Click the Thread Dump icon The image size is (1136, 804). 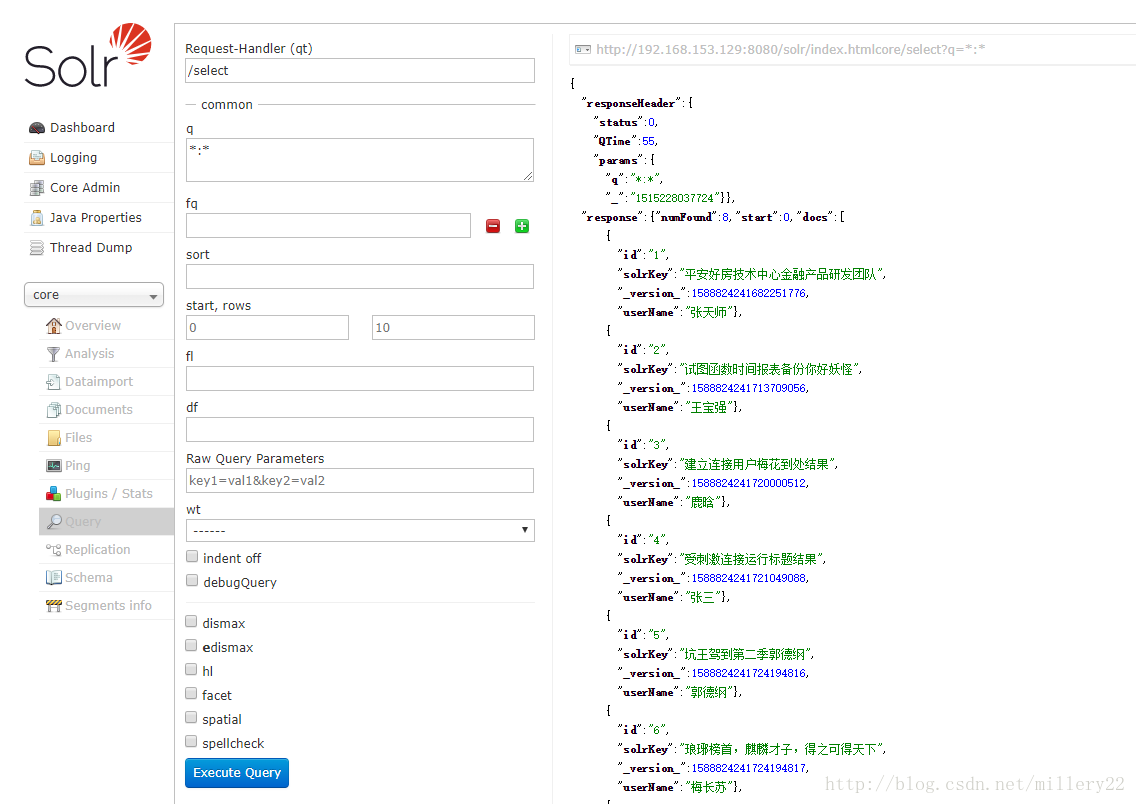(x=37, y=248)
